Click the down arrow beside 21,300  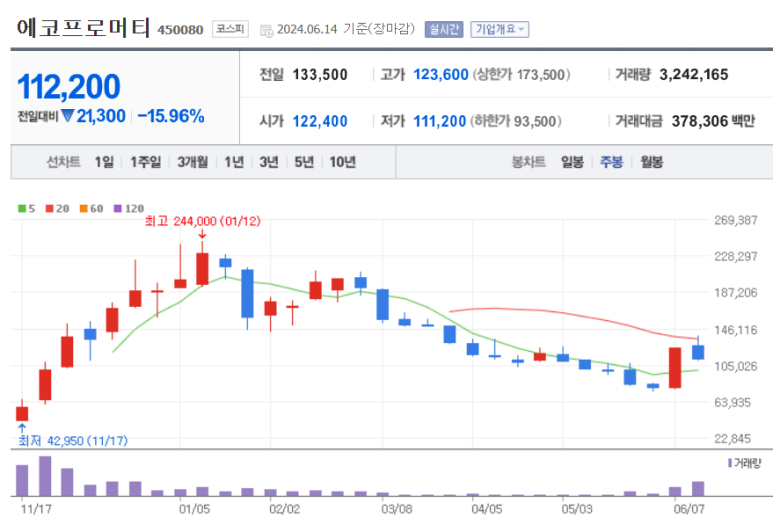68,116
